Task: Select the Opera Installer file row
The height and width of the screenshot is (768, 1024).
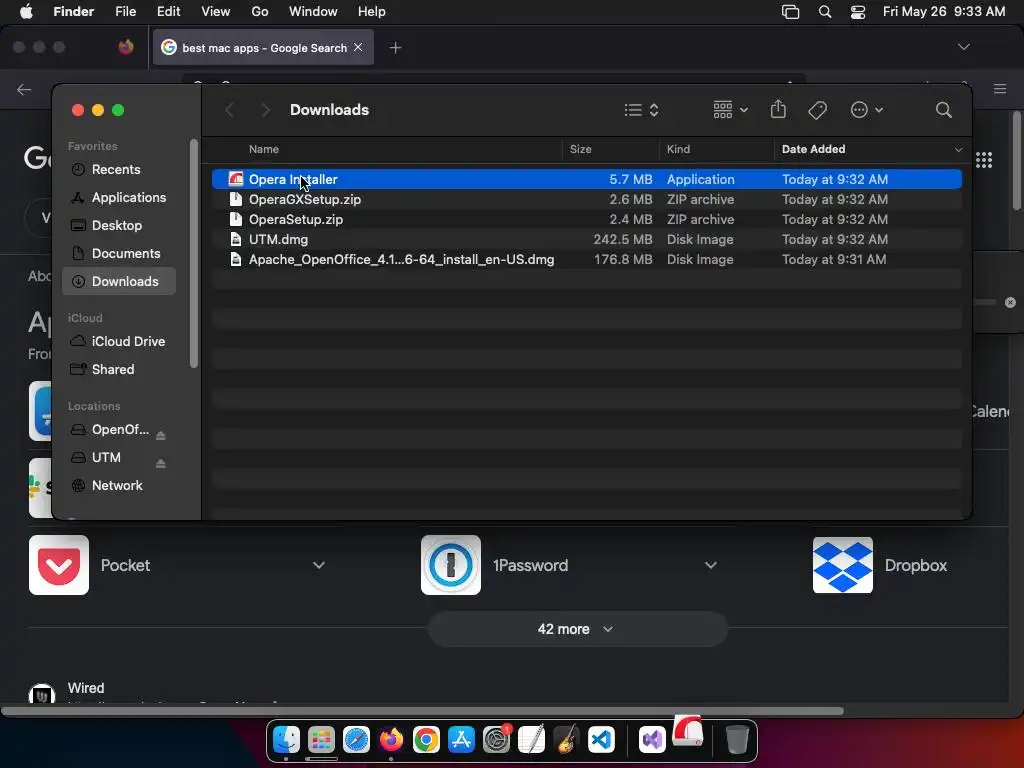Action: [x=586, y=179]
